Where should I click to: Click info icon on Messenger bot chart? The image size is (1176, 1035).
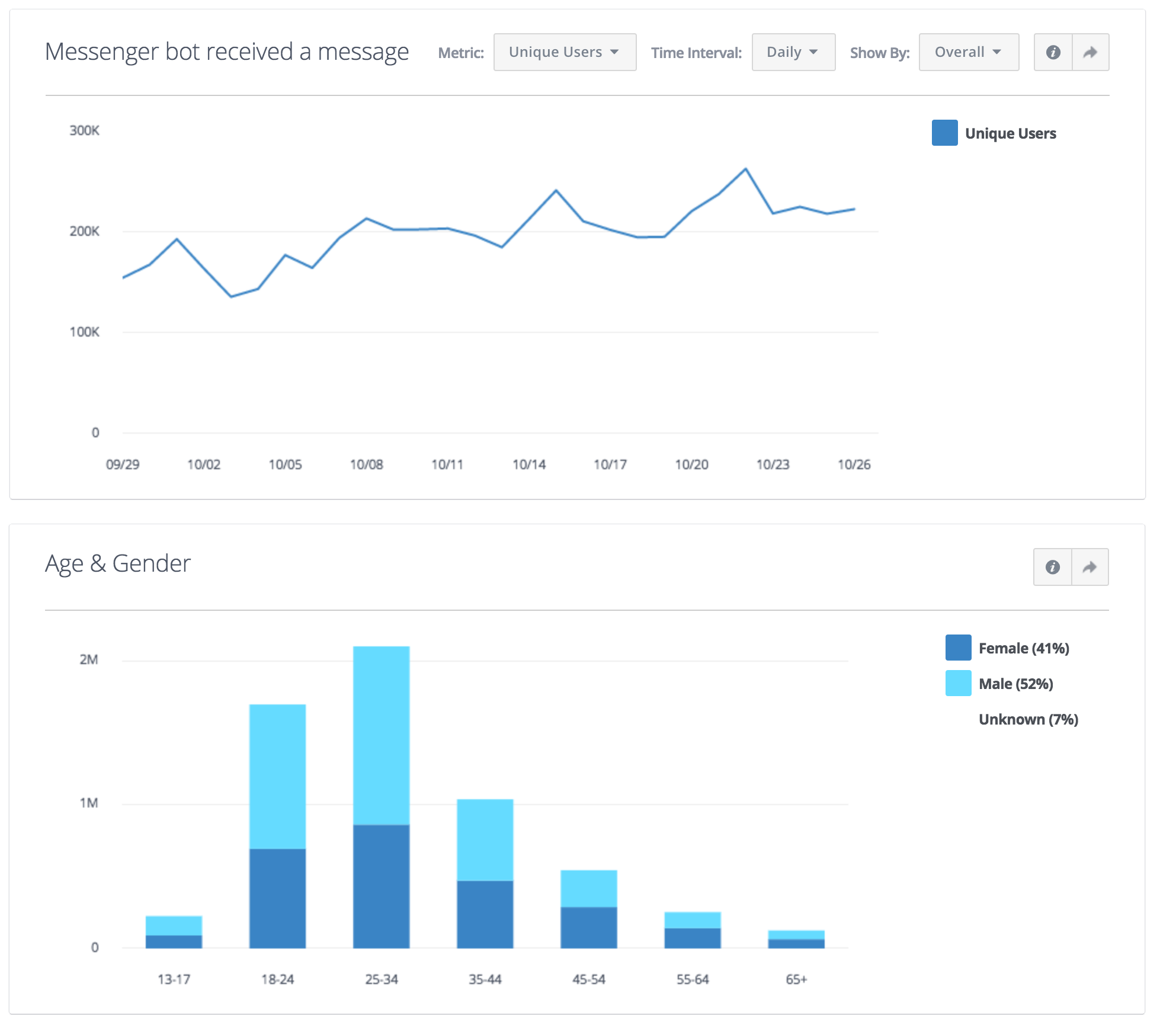(1053, 52)
